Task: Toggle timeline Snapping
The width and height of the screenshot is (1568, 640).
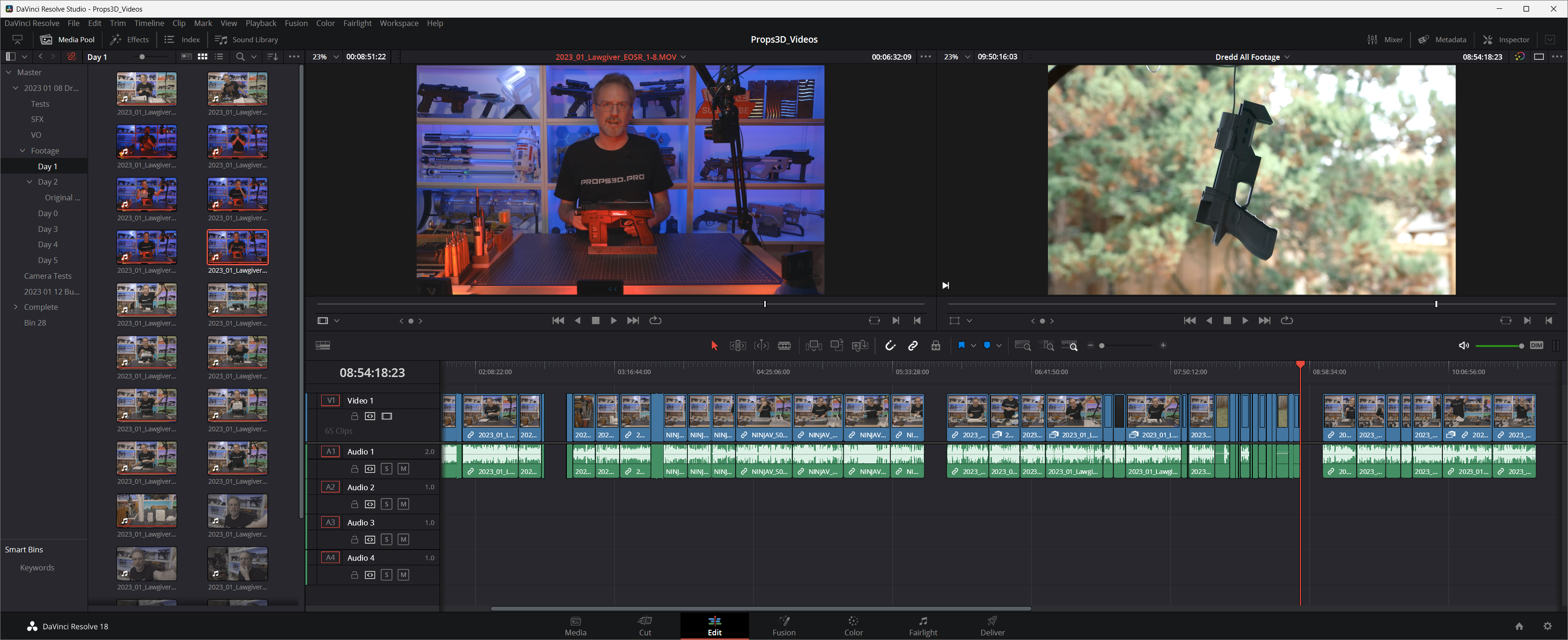Action: click(890, 346)
